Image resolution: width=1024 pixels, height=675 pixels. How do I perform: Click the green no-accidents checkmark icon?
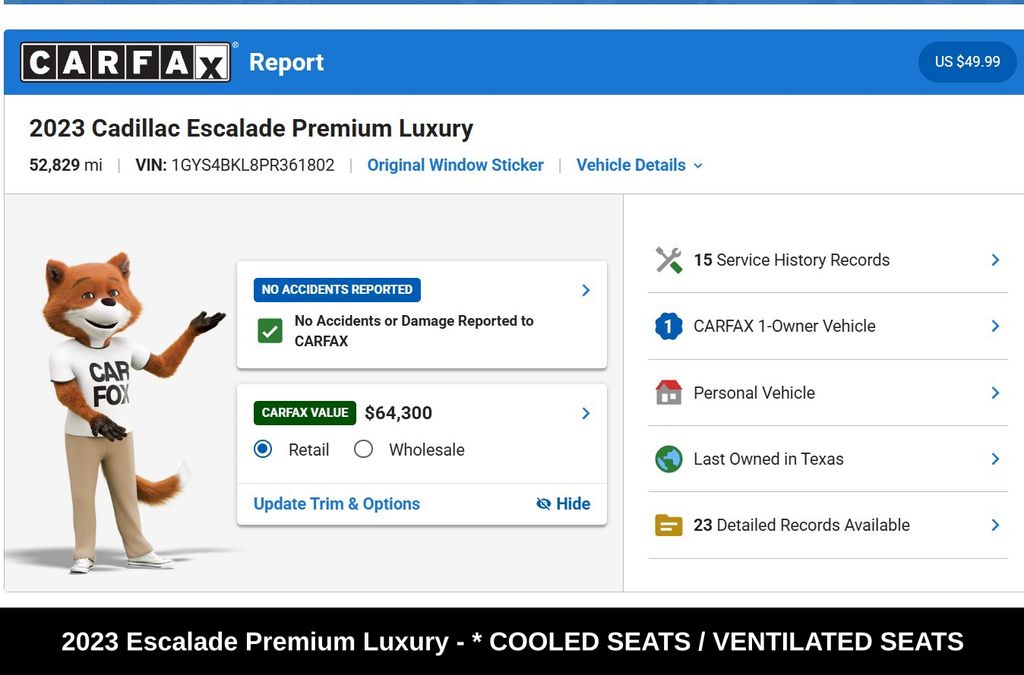coord(270,331)
